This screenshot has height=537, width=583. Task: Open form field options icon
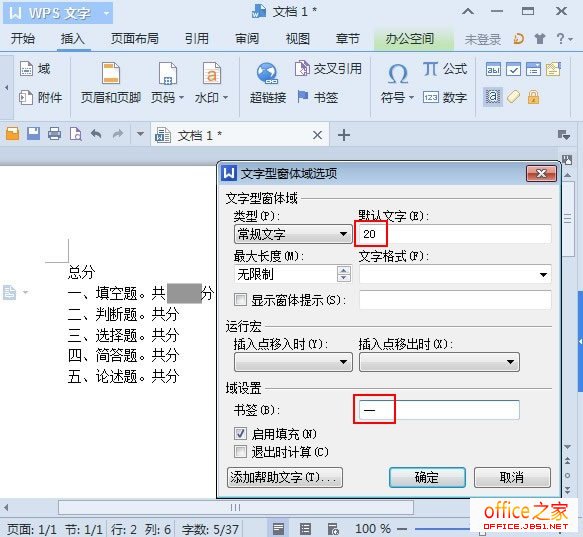coord(553,69)
